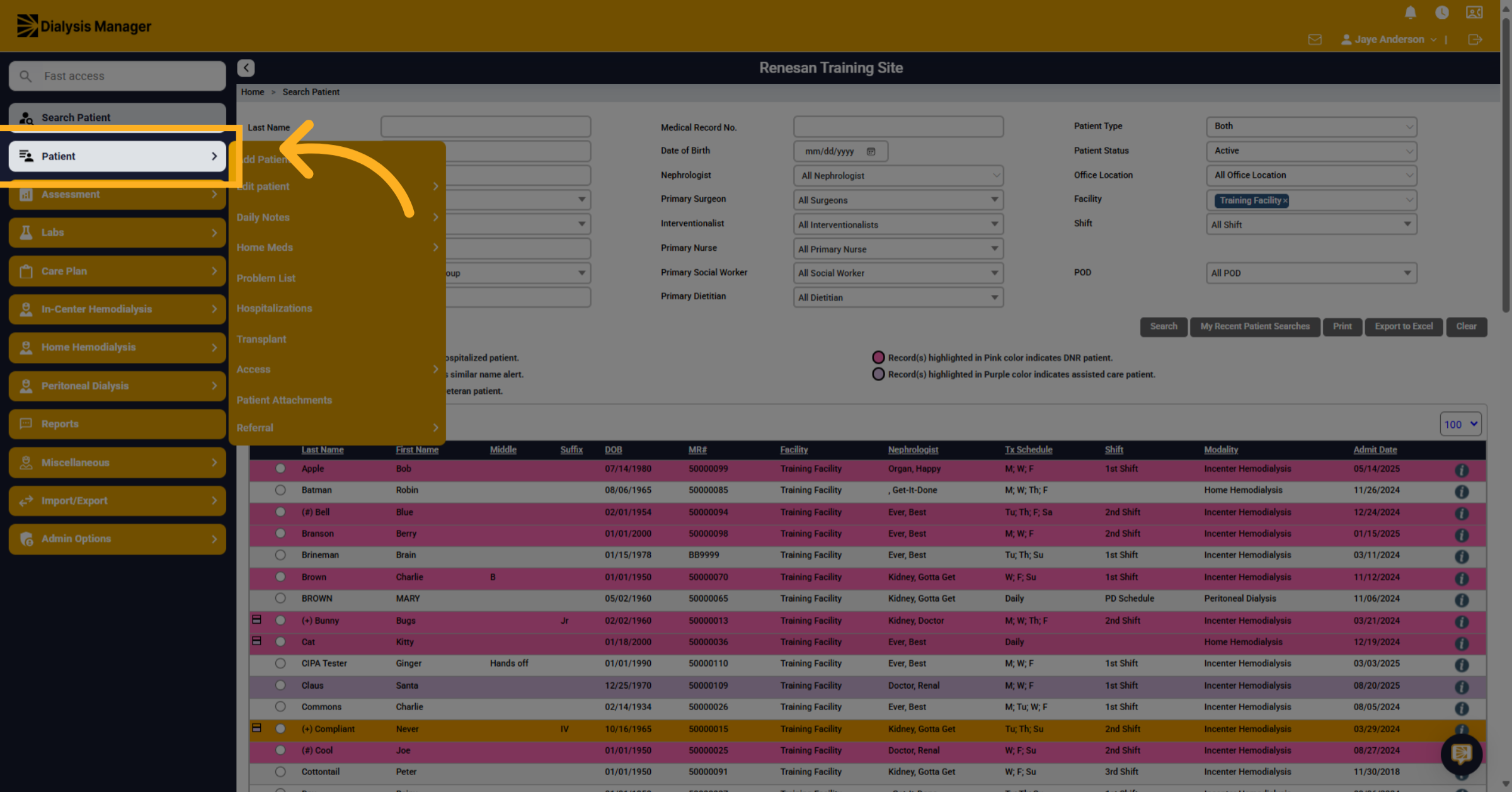The height and width of the screenshot is (792, 1512).
Task: Open info icon for Apple Bob row
Action: 1462,470
